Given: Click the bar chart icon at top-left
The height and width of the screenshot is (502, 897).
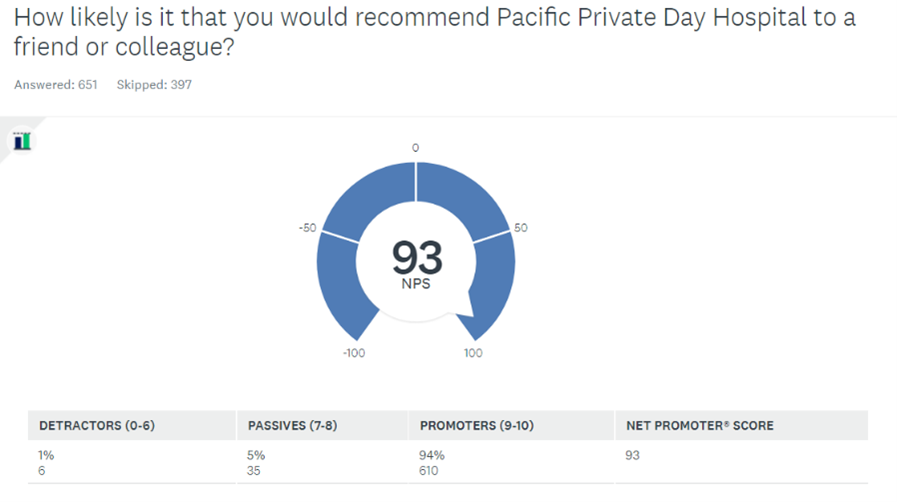Looking at the screenshot, I should click(22, 141).
